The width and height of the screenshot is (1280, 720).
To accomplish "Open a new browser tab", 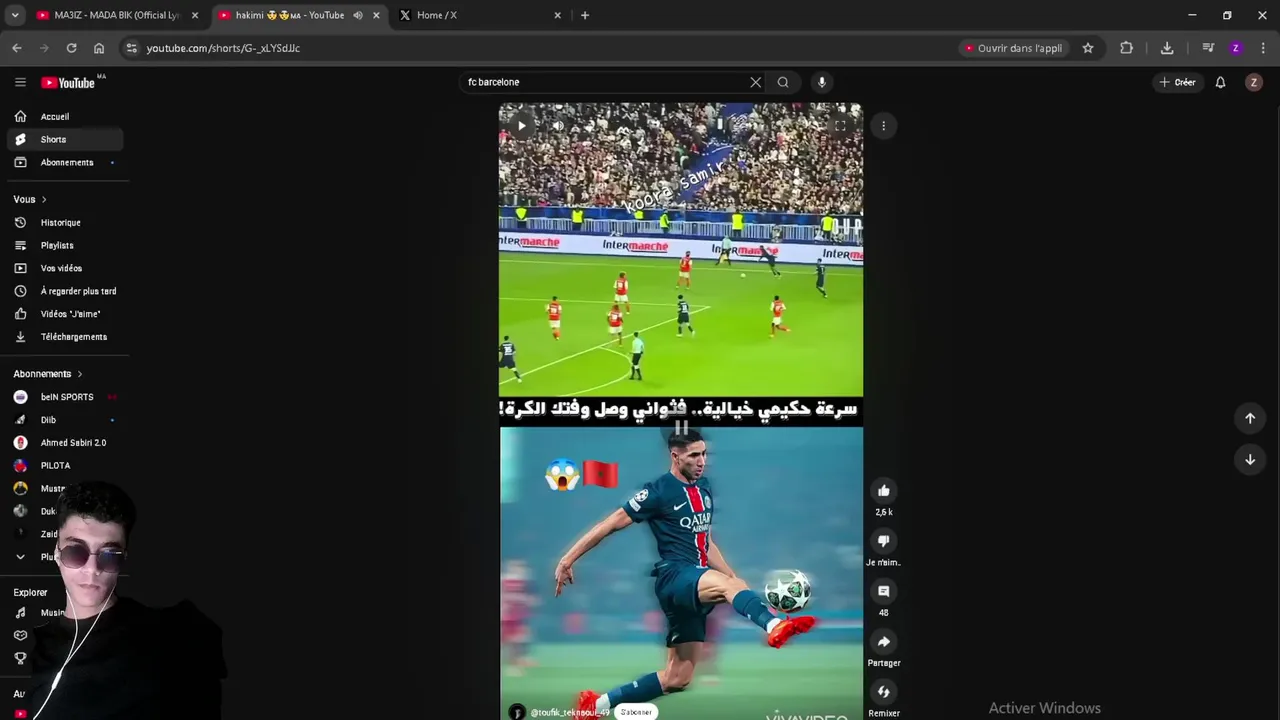I will pos(585,15).
